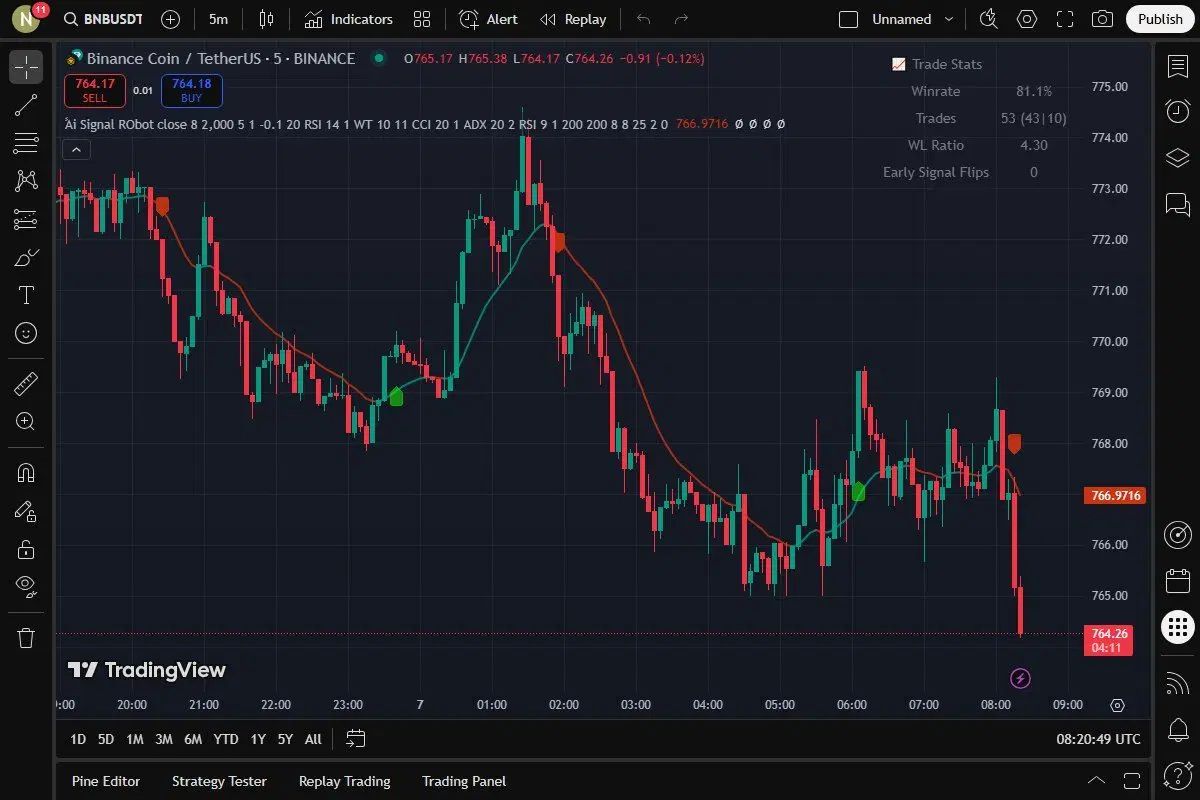Open the candlestick chart type menu
This screenshot has height=800, width=1200.
click(266, 19)
